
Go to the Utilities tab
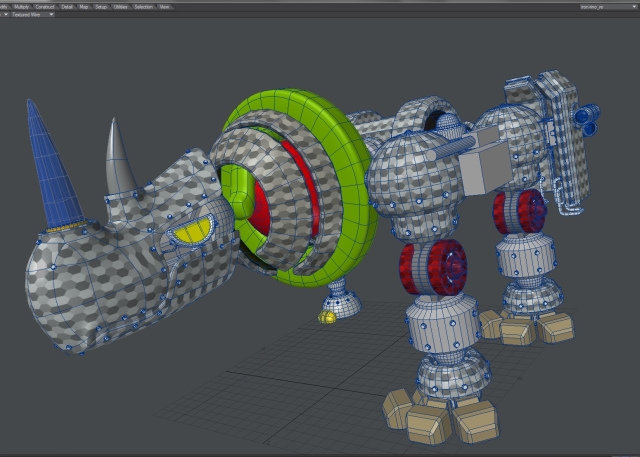(120, 6)
